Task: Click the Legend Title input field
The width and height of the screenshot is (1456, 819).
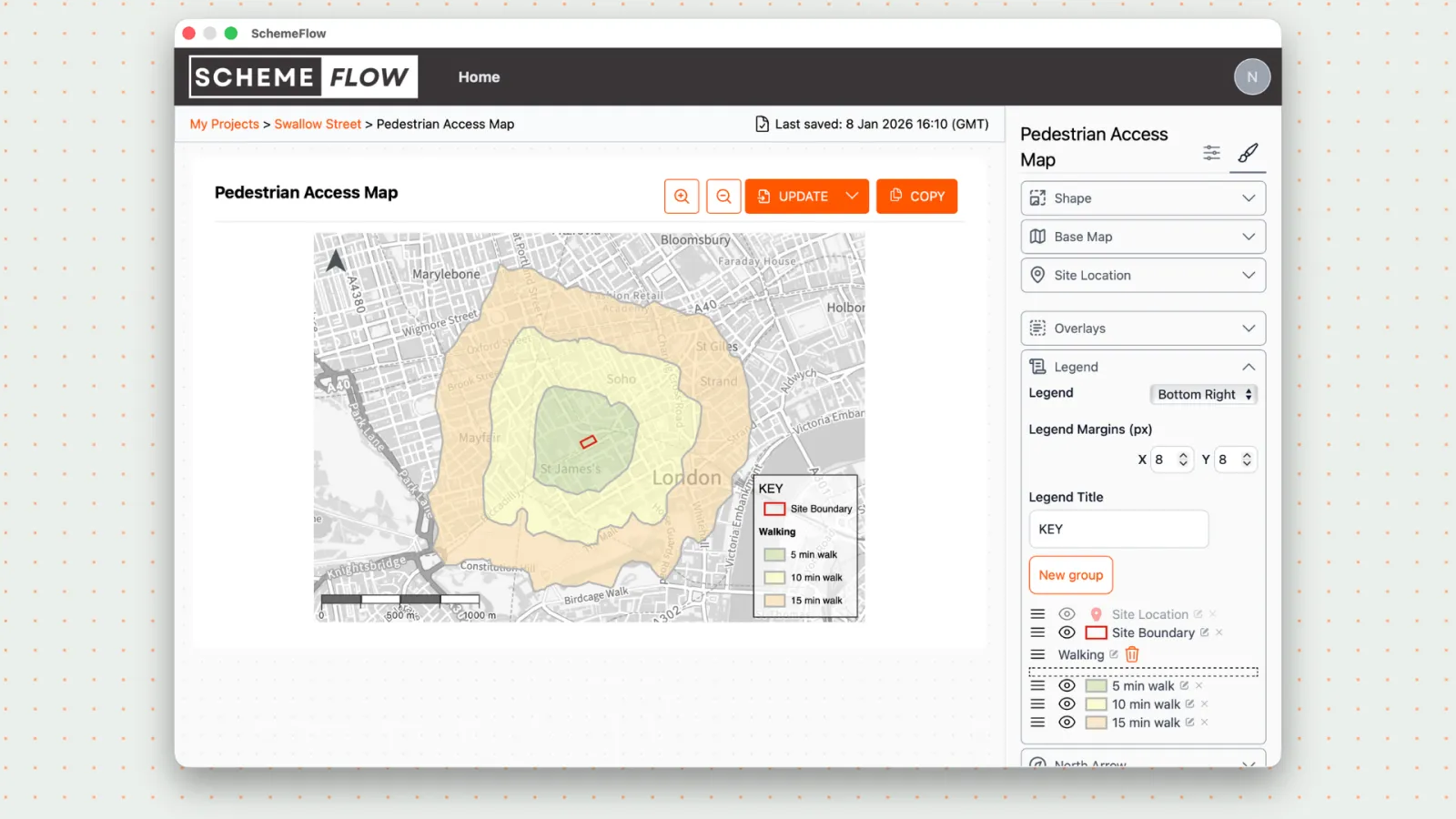Action: 1118,529
